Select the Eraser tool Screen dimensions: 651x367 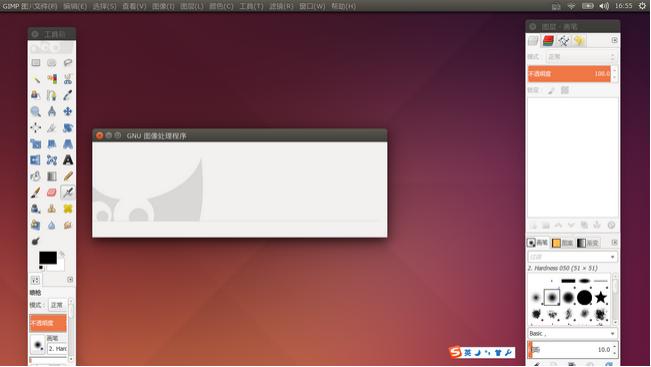point(51,192)
